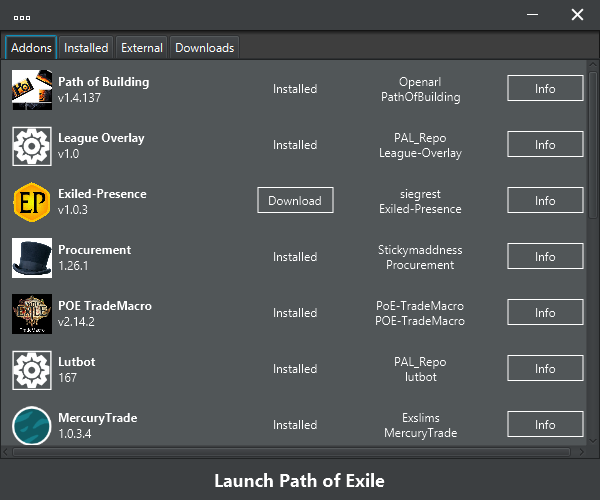Click siegrest Exiled-Presence repo text
The image size is (600, 500).
click(421, 201)
